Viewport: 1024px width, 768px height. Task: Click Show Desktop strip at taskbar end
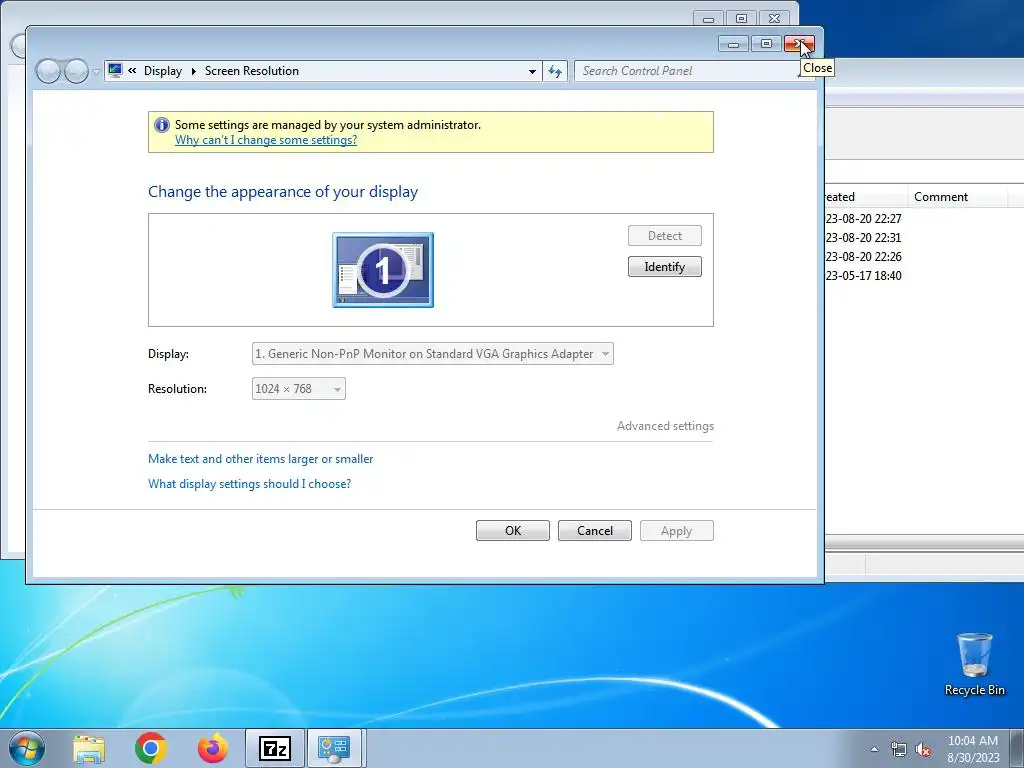coord(1017,748)
